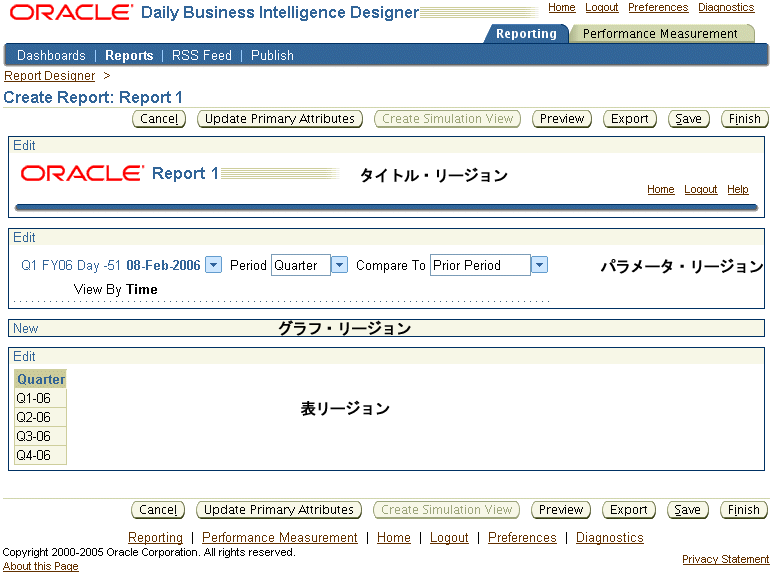Open the Report Designer breadcrumb link

(49, 75)
